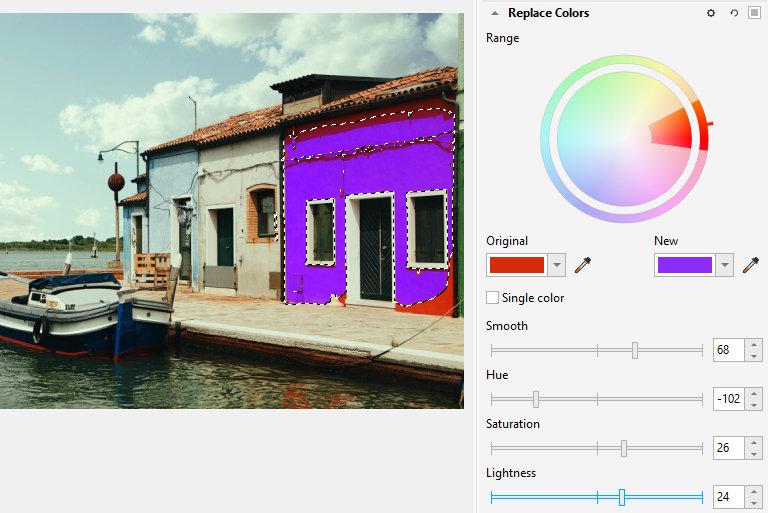Click the Smooth slider track

pyautogui.click(x=597, y=350)
